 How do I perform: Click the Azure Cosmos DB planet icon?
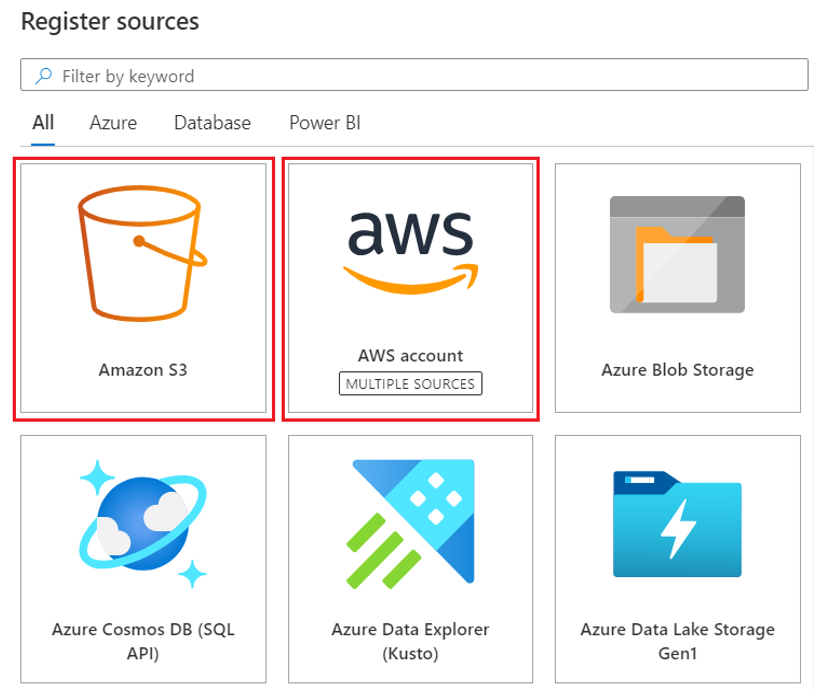pyautogui.click(x=143, y=524)
